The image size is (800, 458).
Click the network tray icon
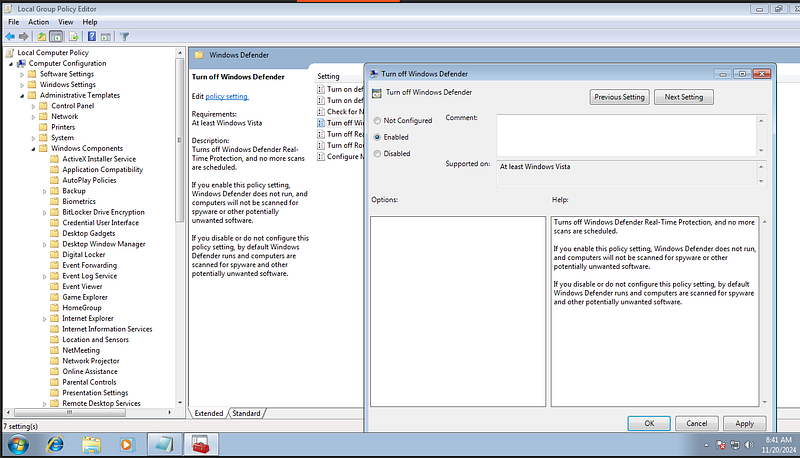[x=735, y=445]
